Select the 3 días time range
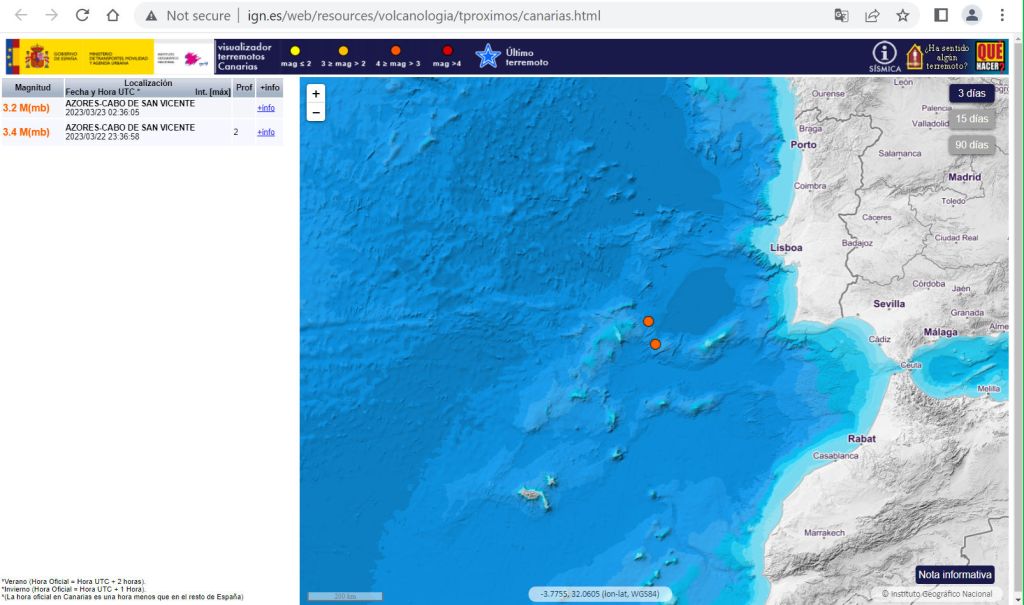1024x605 pixels. coord(971,93)
